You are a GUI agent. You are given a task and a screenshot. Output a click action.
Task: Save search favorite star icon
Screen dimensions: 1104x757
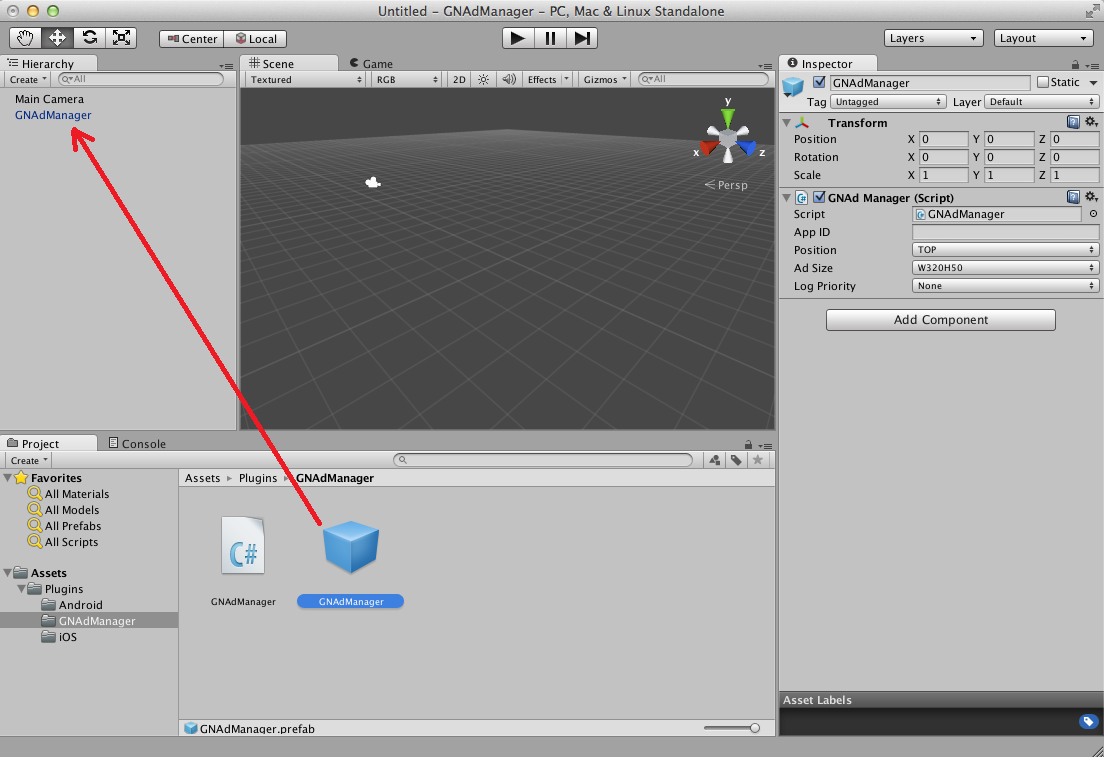point(758,460)
